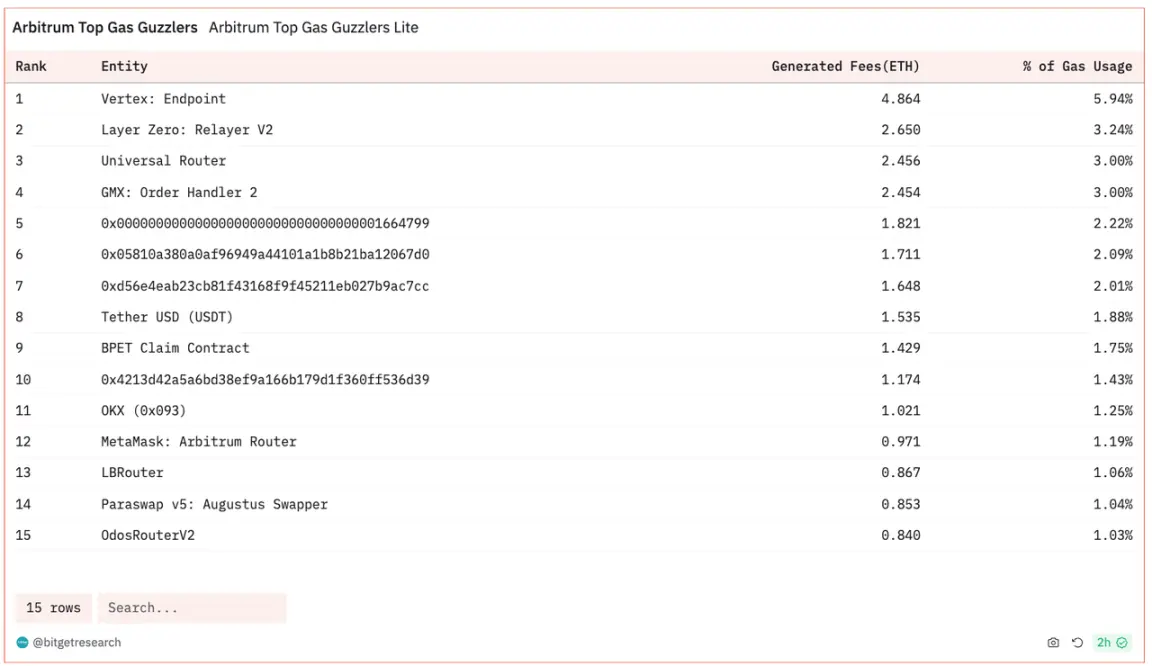Click the 2.22% gas usage value
The height and width of the screenshot is (666, 1152).
(1112, 223)
